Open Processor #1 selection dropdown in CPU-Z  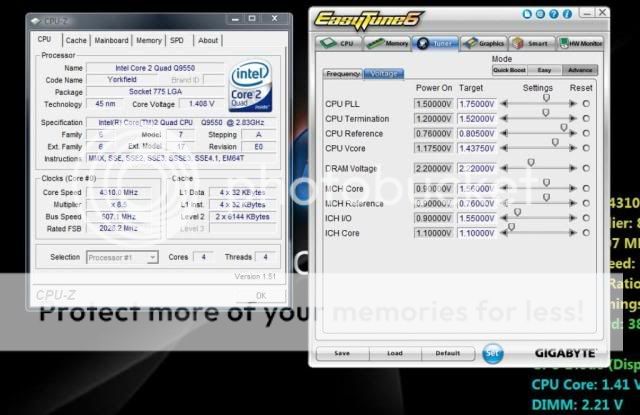[x=122, y=257]
